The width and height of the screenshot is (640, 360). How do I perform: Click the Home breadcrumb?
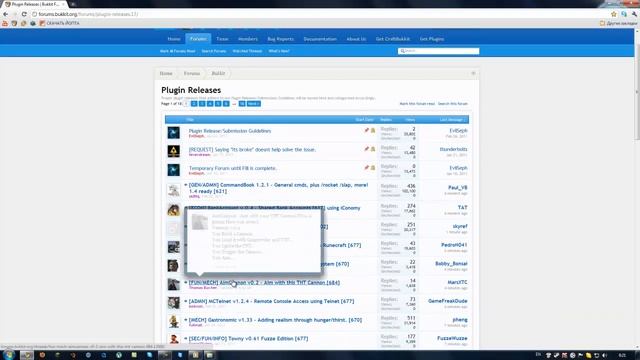[166, 73]
